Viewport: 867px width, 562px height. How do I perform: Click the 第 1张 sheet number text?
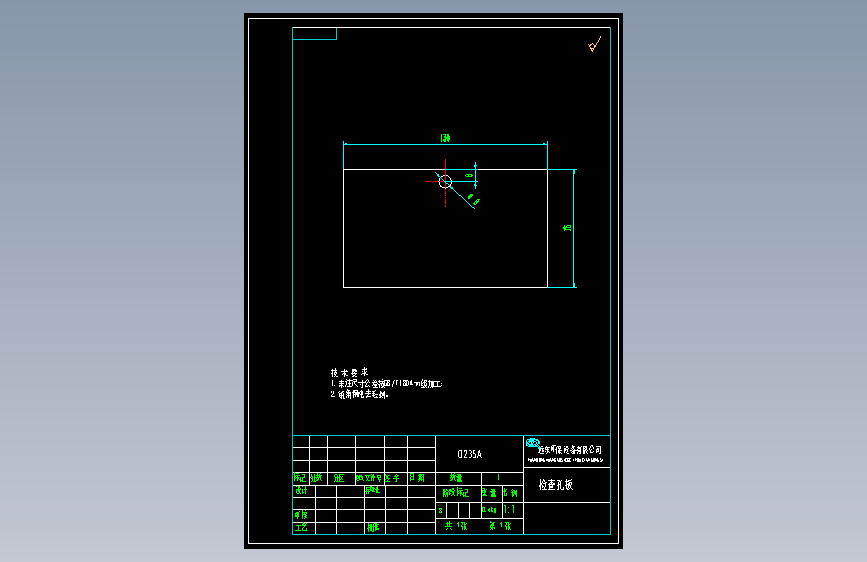click(500, 526)
